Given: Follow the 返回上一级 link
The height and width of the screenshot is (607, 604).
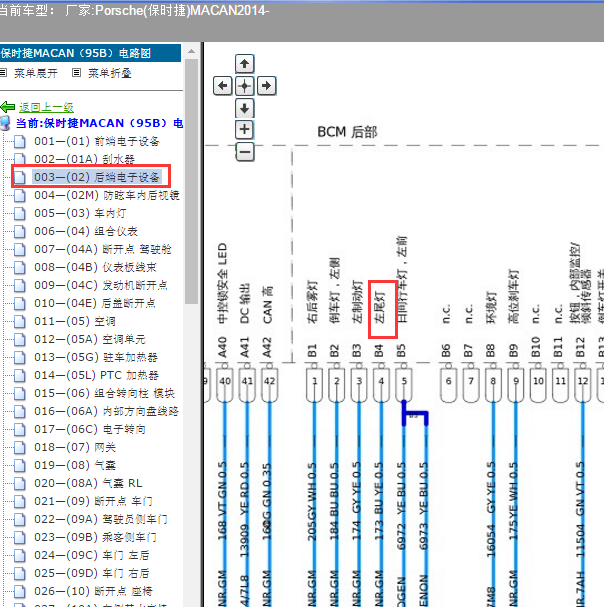Looking at the screenshot, I should pyautogui.click(x=46, y=107).
